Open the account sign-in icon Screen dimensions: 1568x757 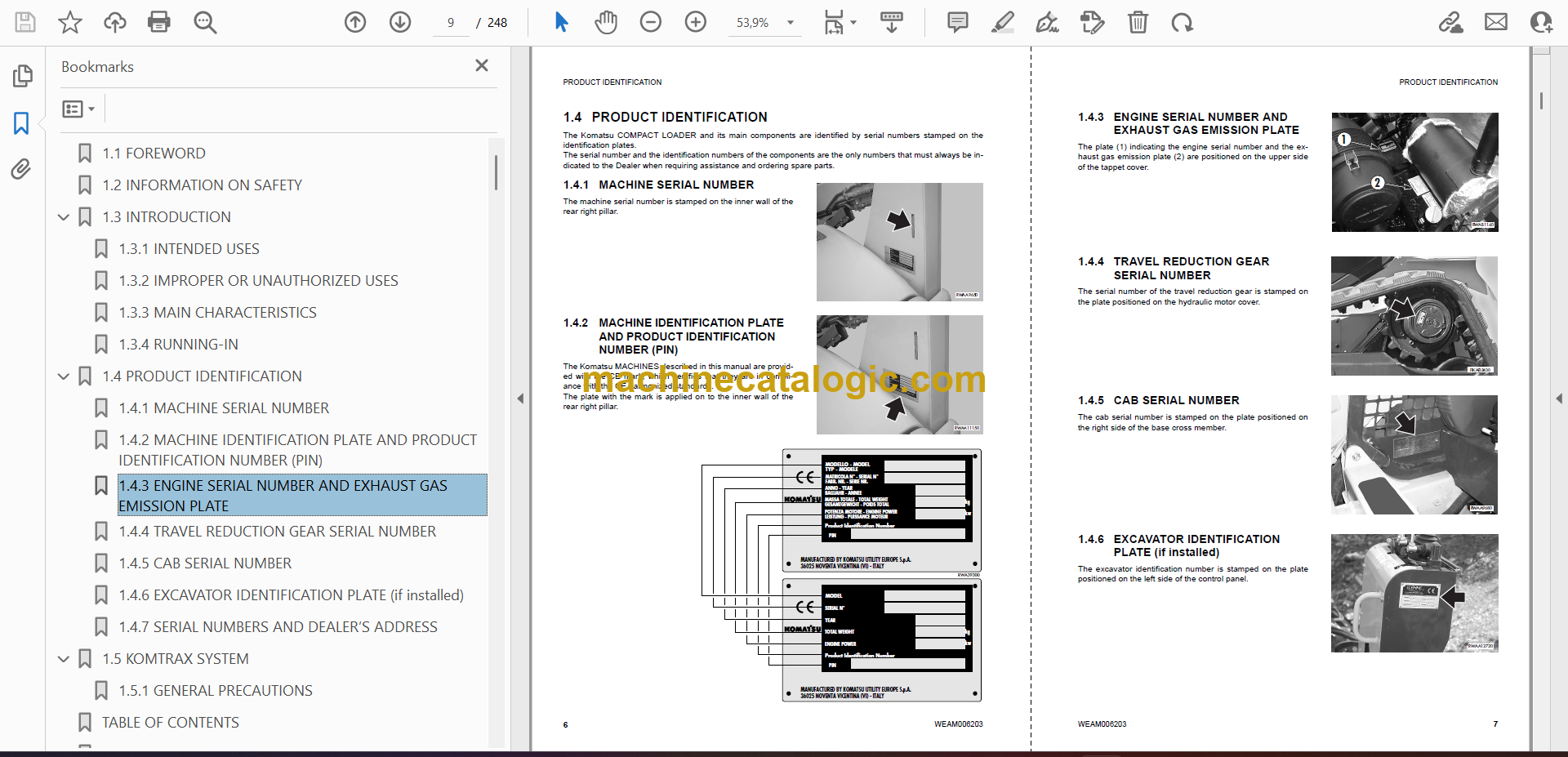click(1541, 22)
